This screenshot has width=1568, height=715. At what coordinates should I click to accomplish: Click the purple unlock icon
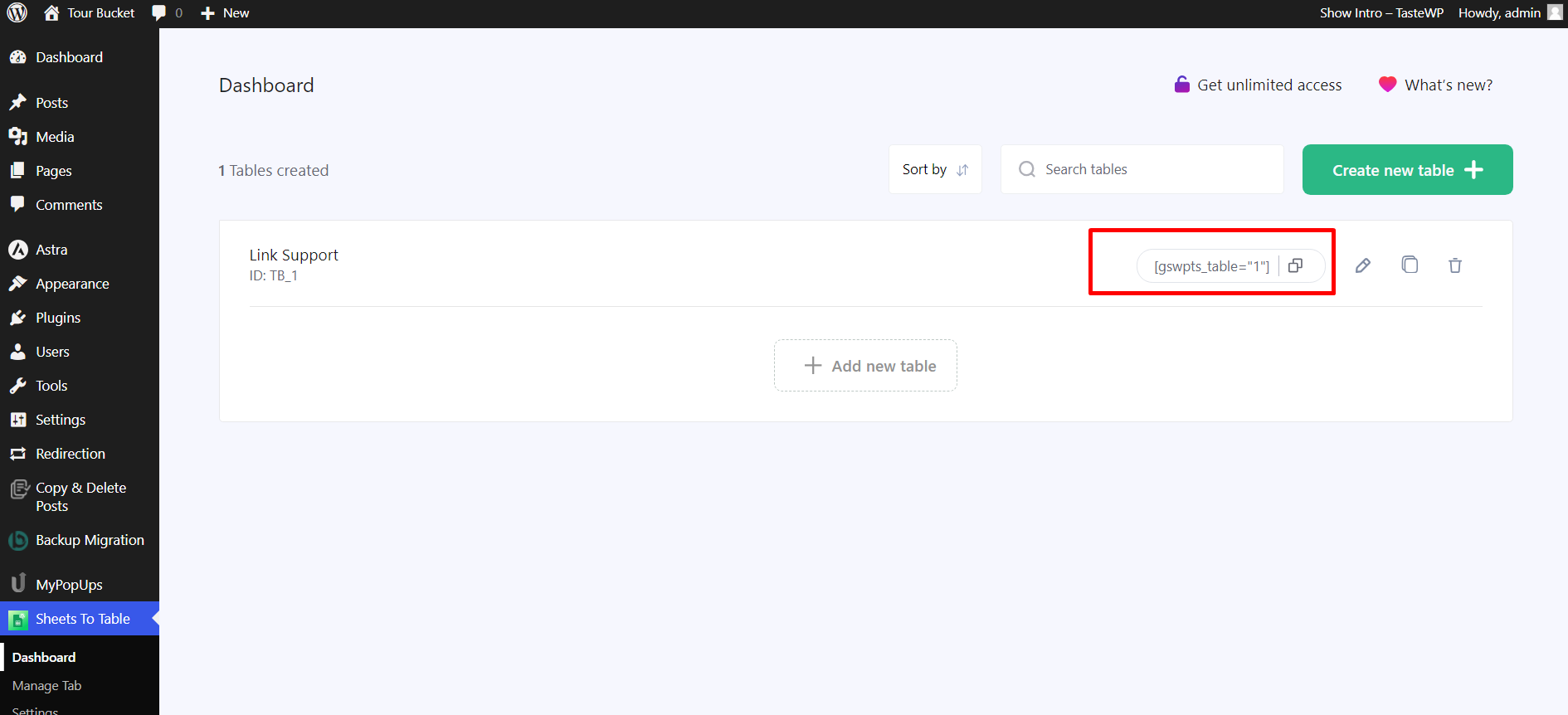tap(1181, 84)
